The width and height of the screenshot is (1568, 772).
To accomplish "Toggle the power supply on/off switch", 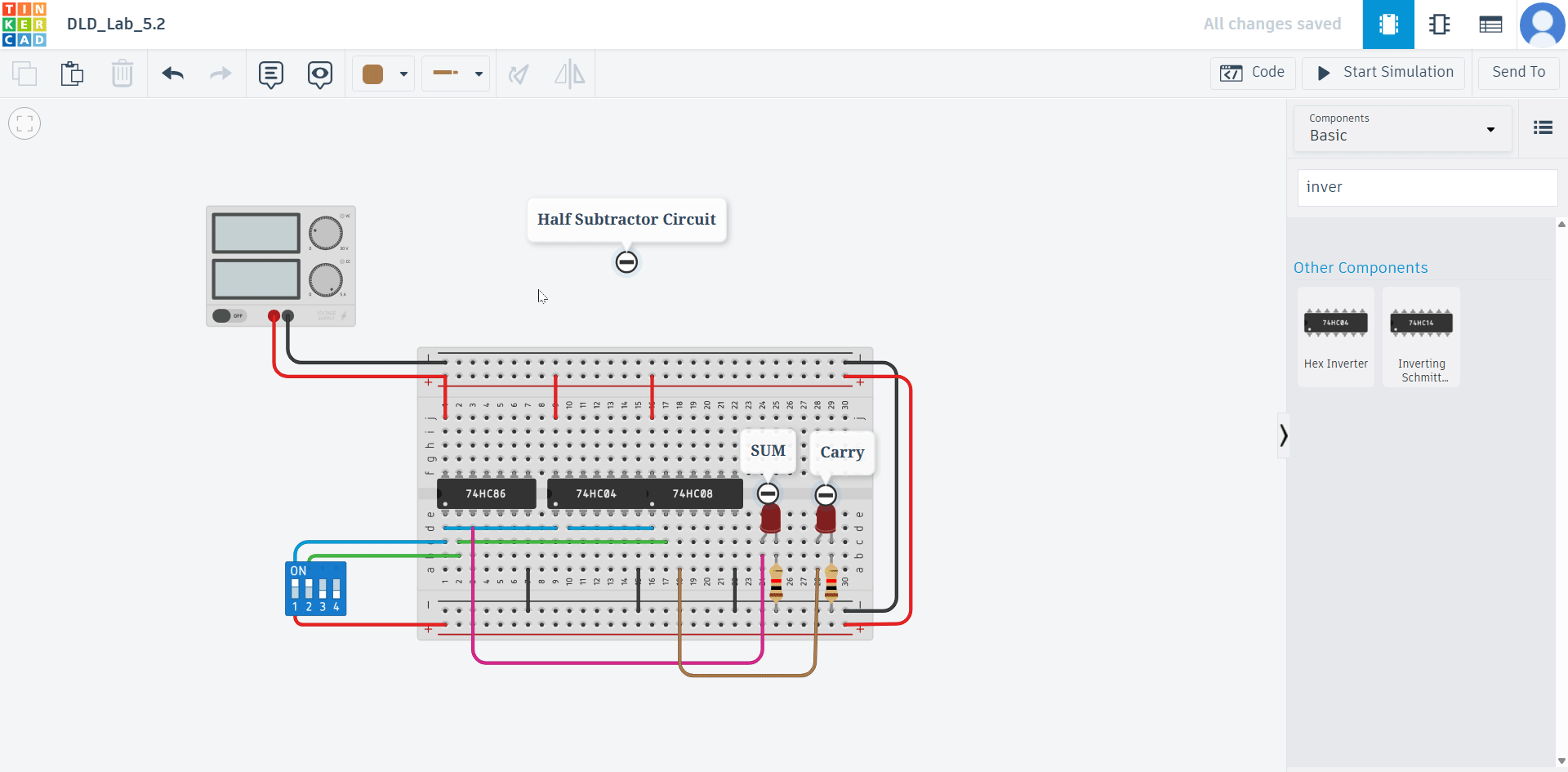I will click(229, 315).
